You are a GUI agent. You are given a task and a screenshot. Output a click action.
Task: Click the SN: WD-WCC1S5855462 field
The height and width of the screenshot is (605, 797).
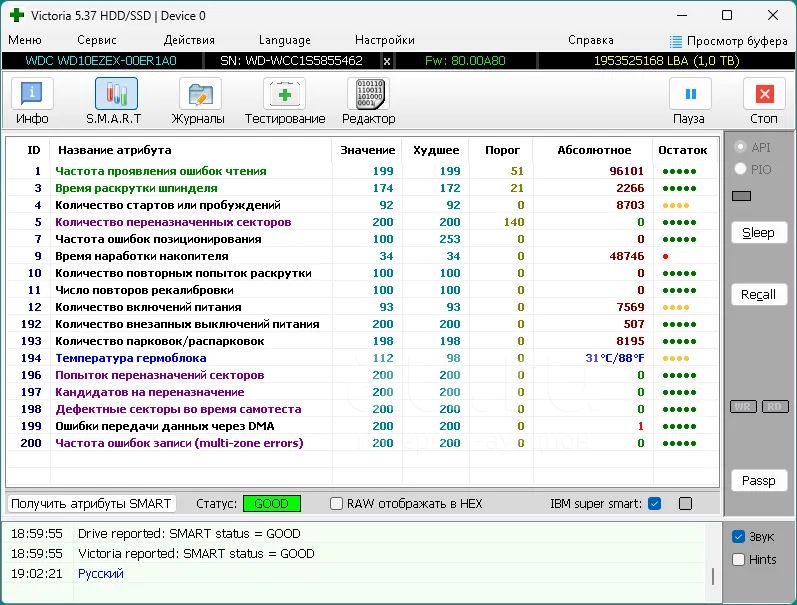292,61
